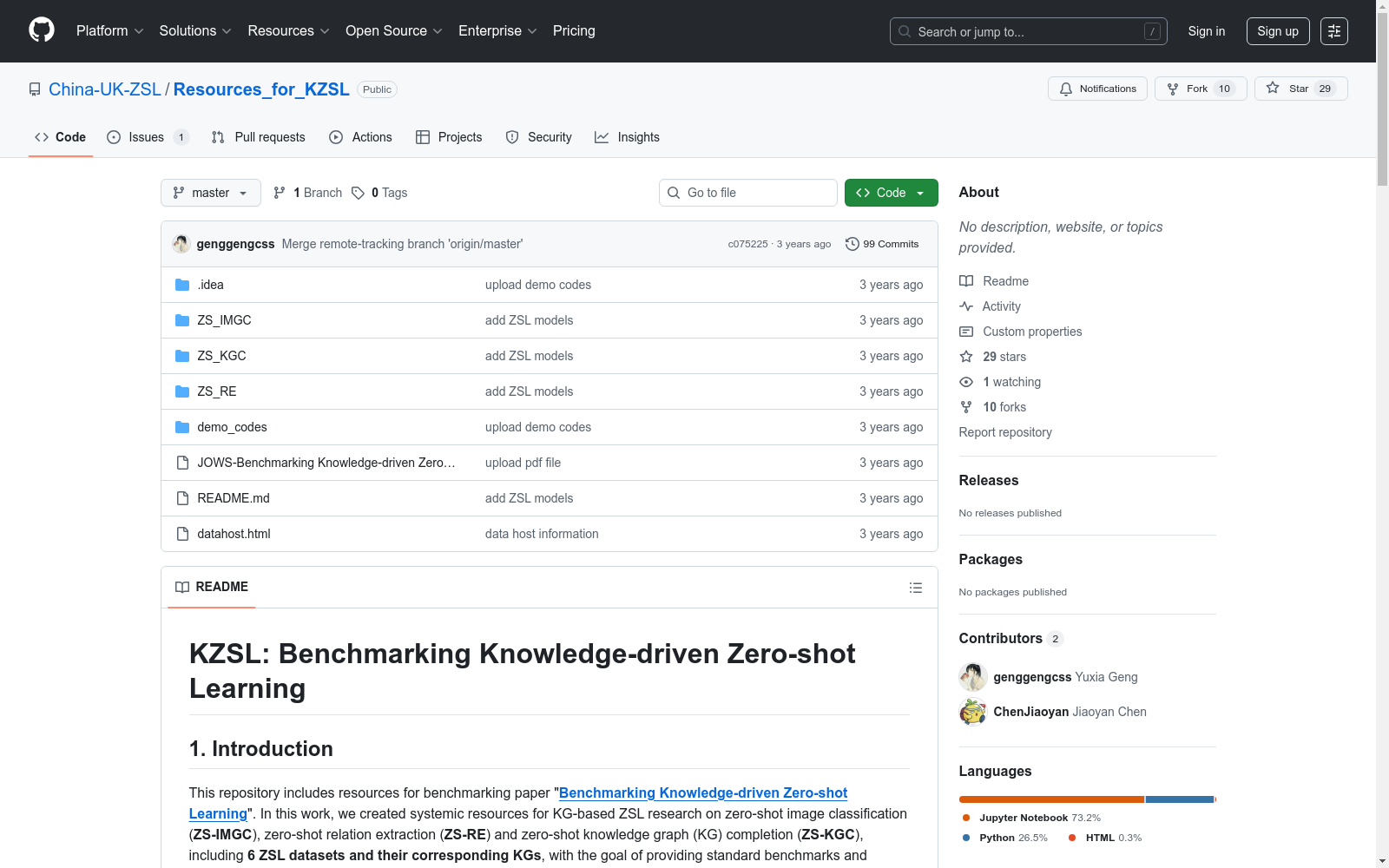Open the README outline list icon
1389x868 pixels.
(916, 588)
